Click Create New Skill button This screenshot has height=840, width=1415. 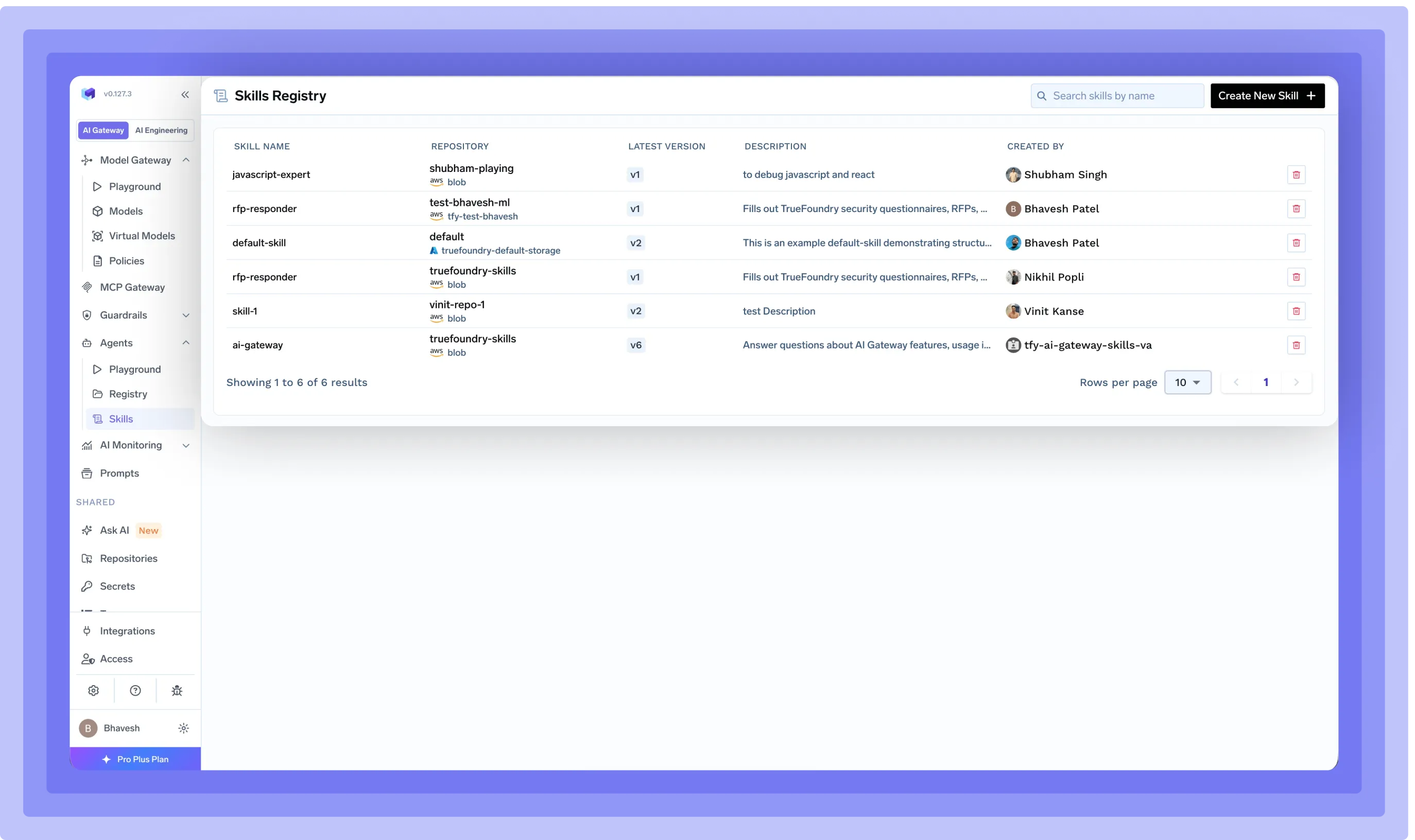click(1267, 96)
